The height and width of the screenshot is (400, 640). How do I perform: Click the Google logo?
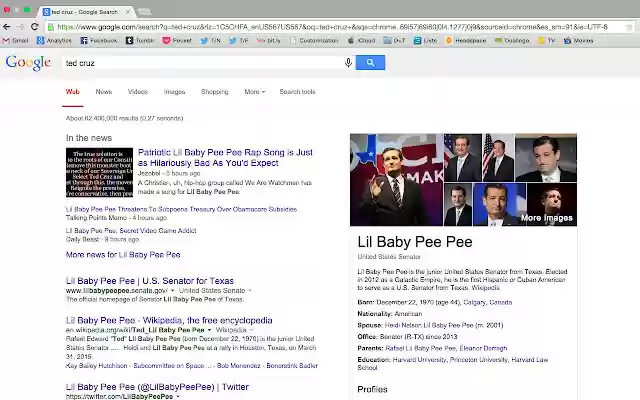tap(28, 63)
